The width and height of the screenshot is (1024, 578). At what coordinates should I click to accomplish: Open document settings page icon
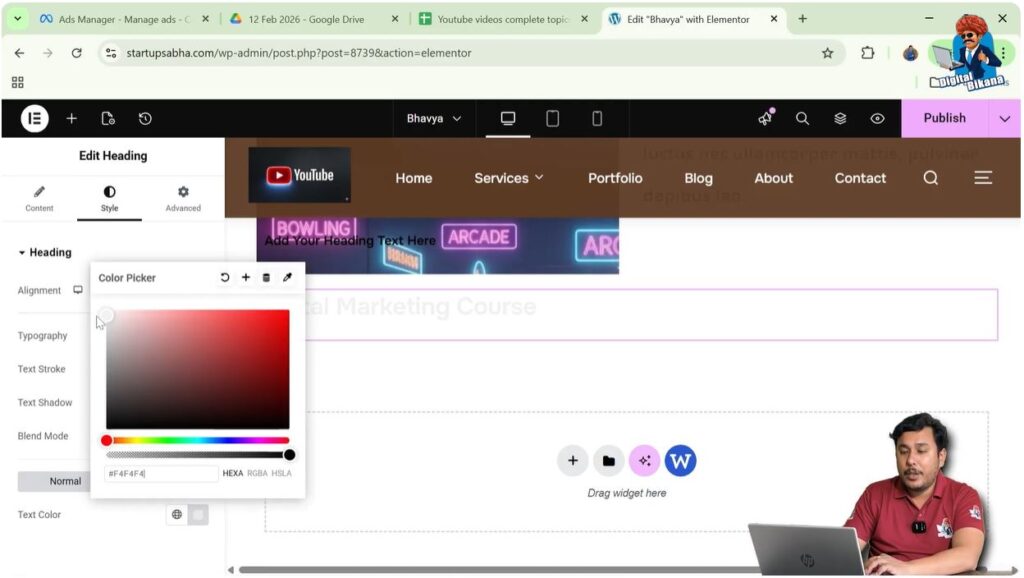pyautogui.click(x=108, y=118)
